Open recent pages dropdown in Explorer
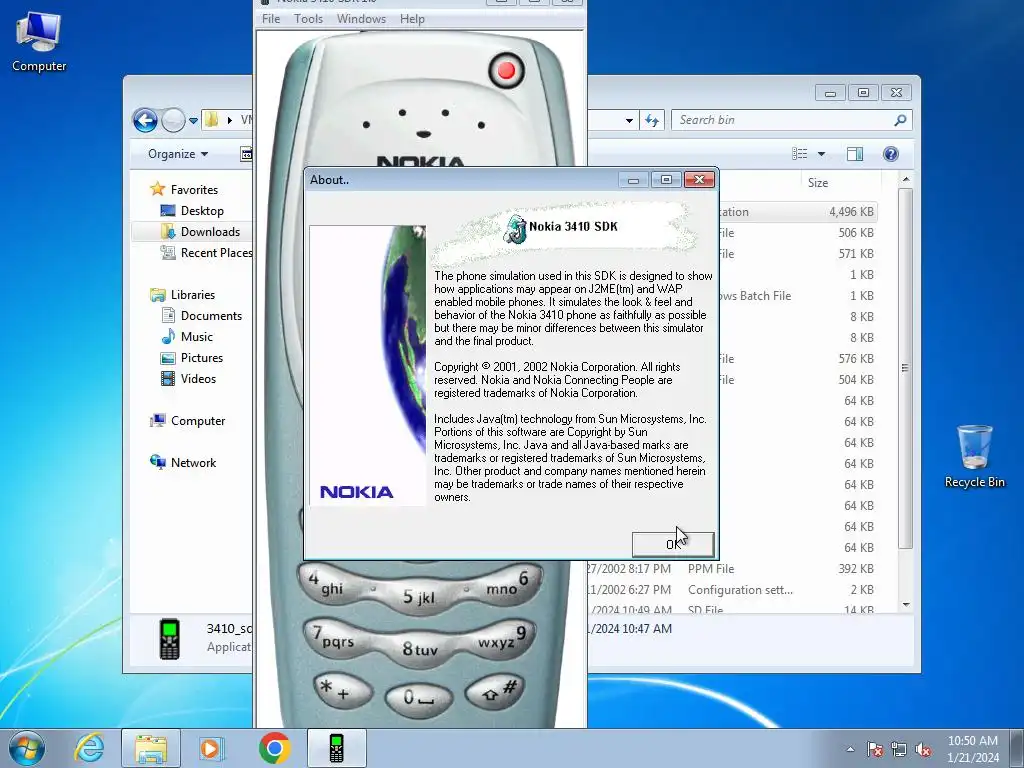Image resolution: width=1024 pixels, height=768 pixels. (193, 121)
